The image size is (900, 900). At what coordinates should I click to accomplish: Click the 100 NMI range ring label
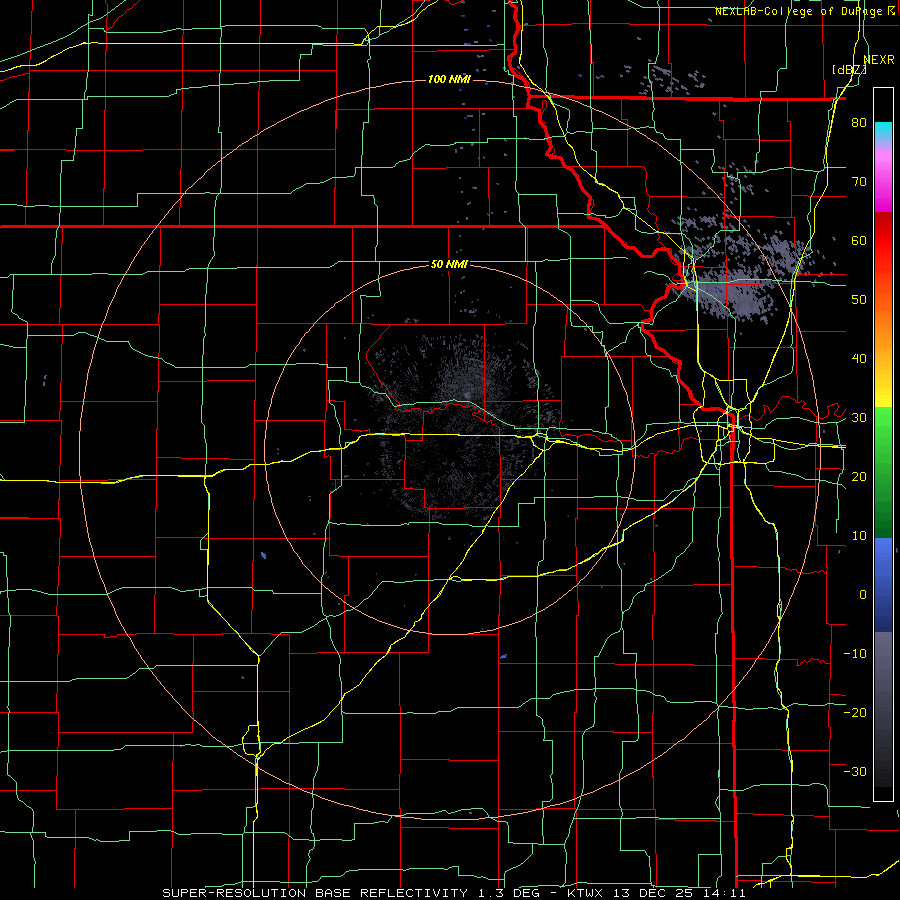(x=449, y=79)
